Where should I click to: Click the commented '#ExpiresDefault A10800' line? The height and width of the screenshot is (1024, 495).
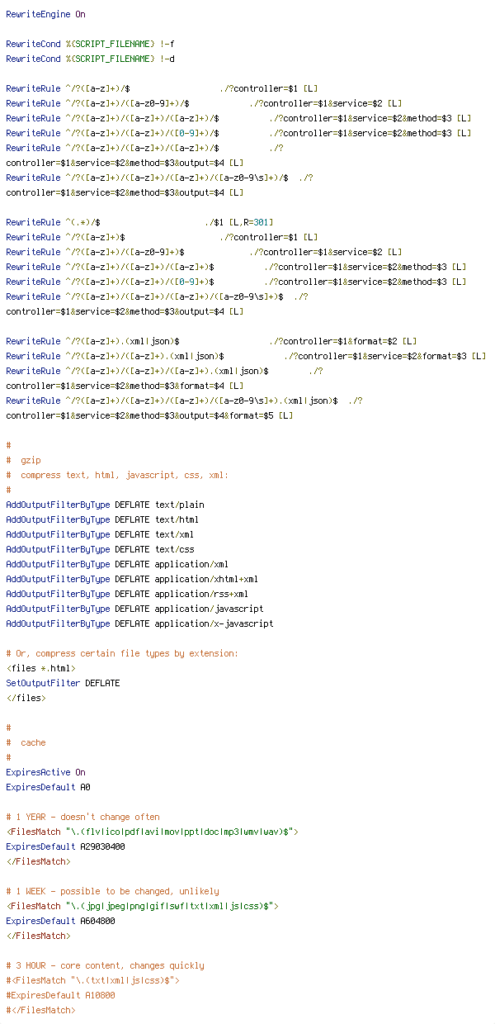(x=60, y=995)
